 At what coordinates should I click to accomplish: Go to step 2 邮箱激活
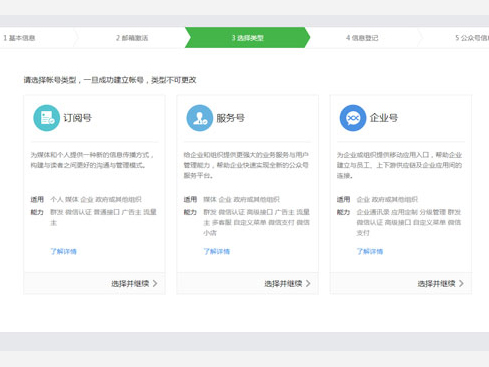coord(132,38)
